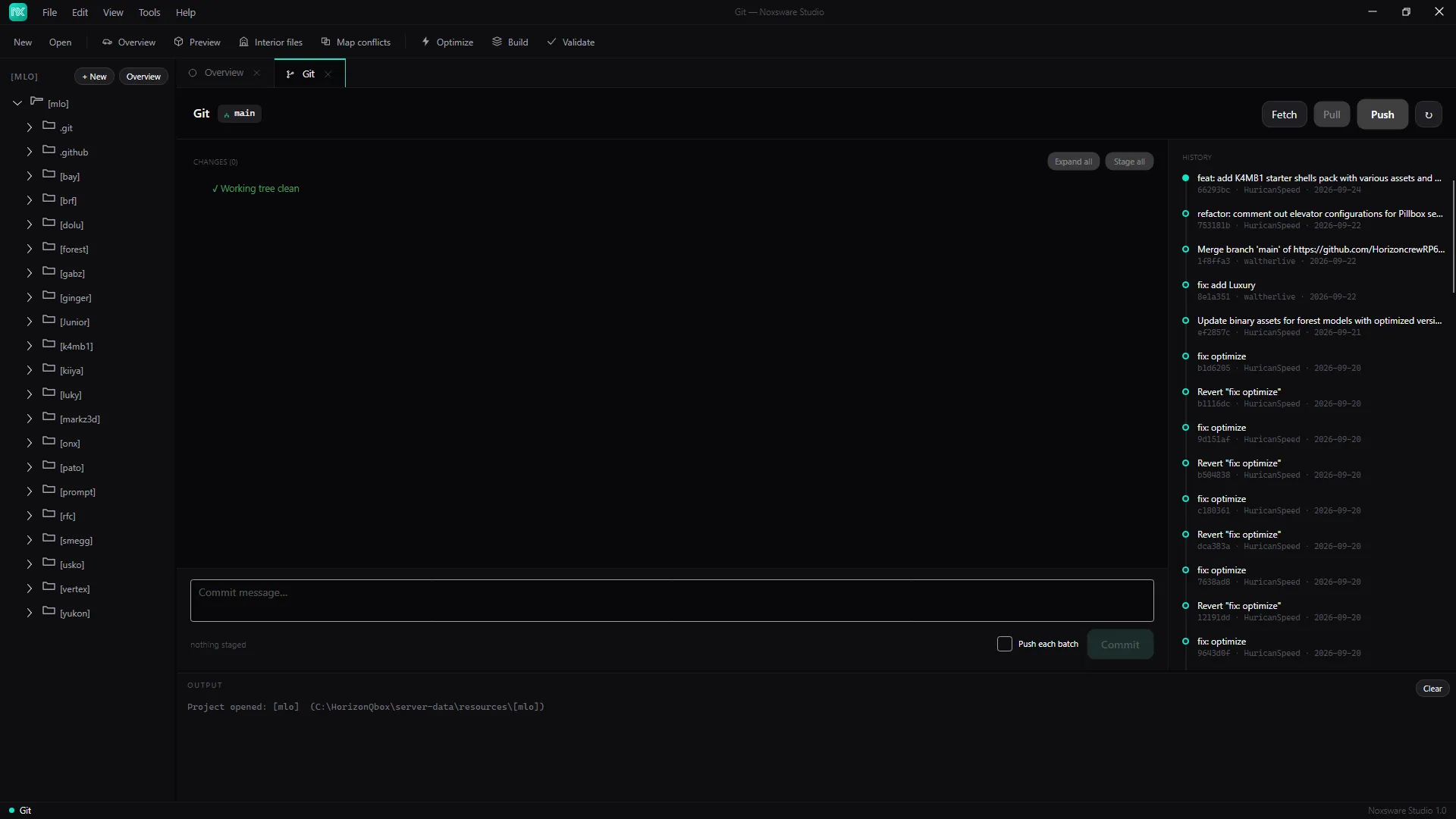The width and height of the screenshot is (1456, 819).
Task: Run the Validate tool
Action: pos(571,42)
